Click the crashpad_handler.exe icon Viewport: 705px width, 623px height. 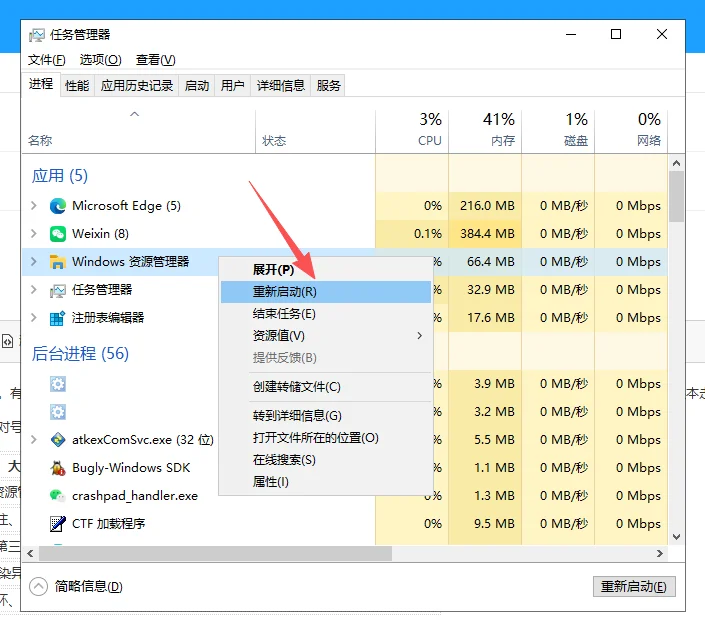pyautogui.click(x=58, y=496)
